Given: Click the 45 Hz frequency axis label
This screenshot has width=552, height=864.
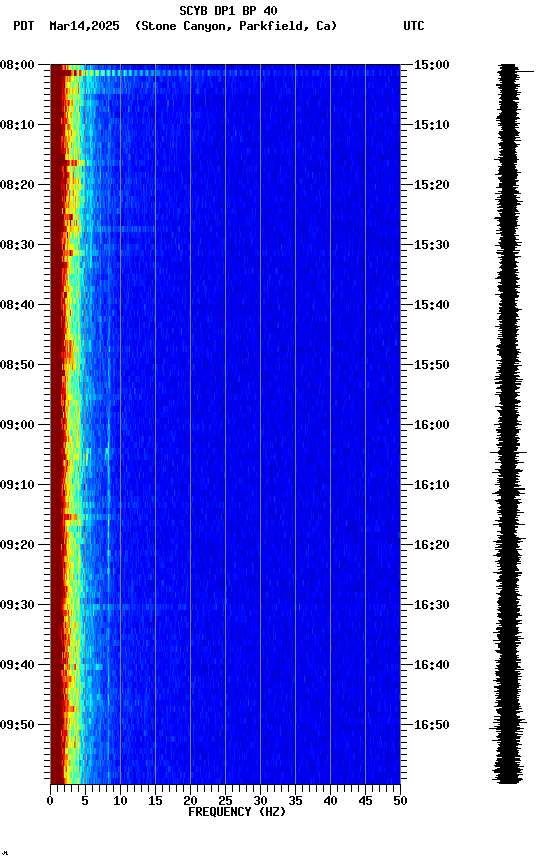Looking at the screenshot, I should [x=365, y=801].
